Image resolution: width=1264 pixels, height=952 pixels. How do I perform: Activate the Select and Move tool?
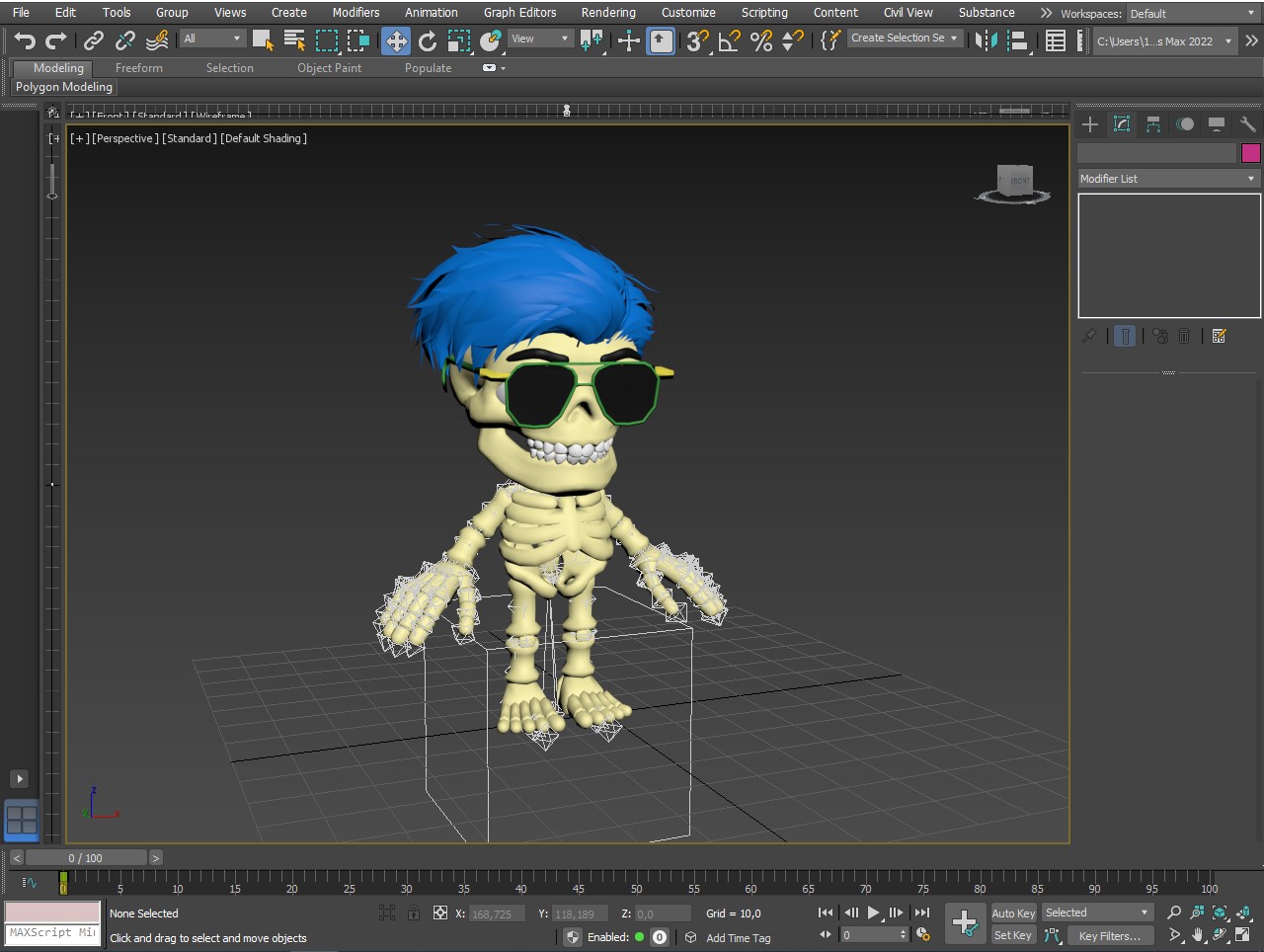(396, 40)
